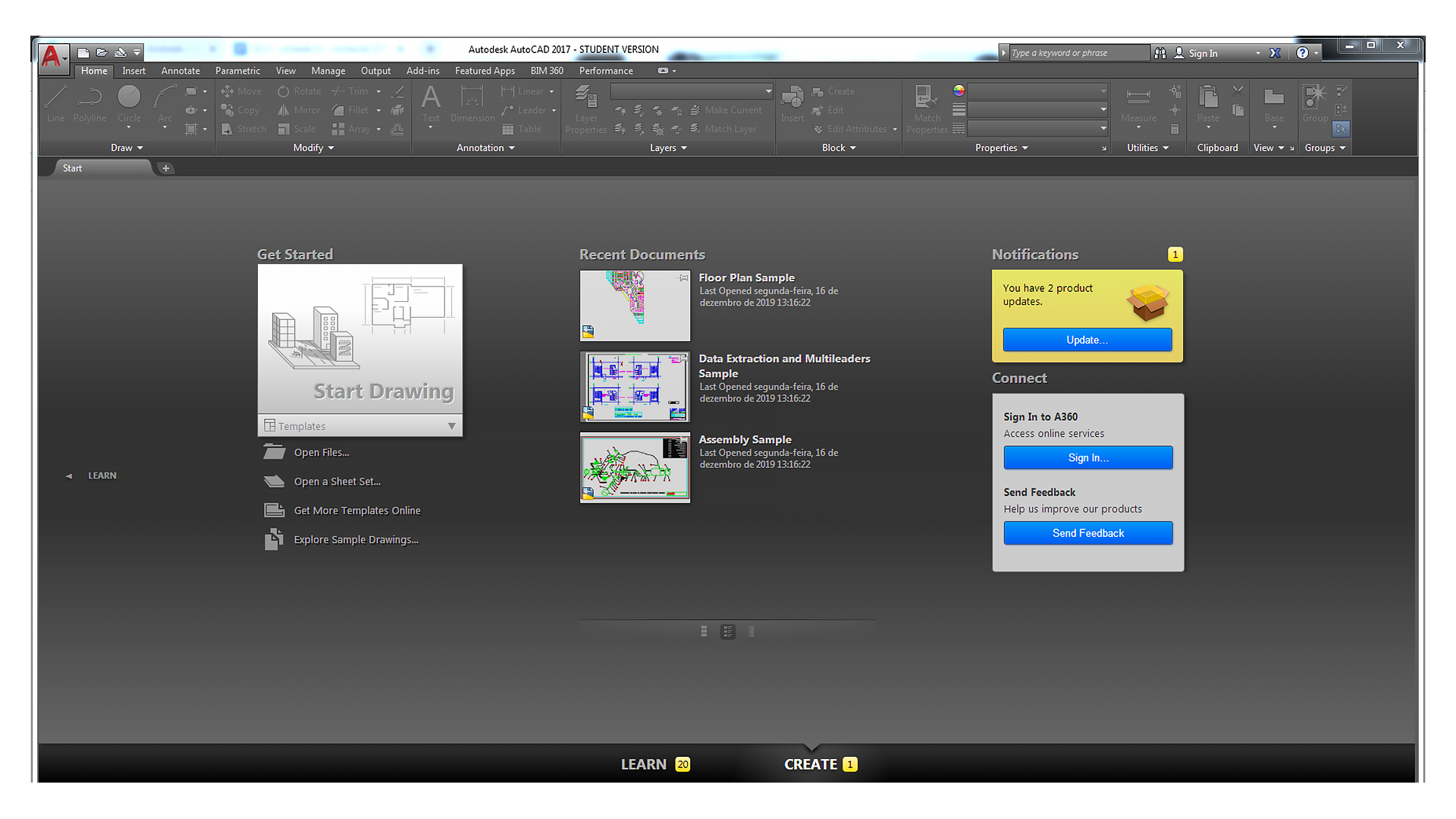The image size is (1456, 819).
Task: Click the Match Properties tool
Action: tap(927, 110)
